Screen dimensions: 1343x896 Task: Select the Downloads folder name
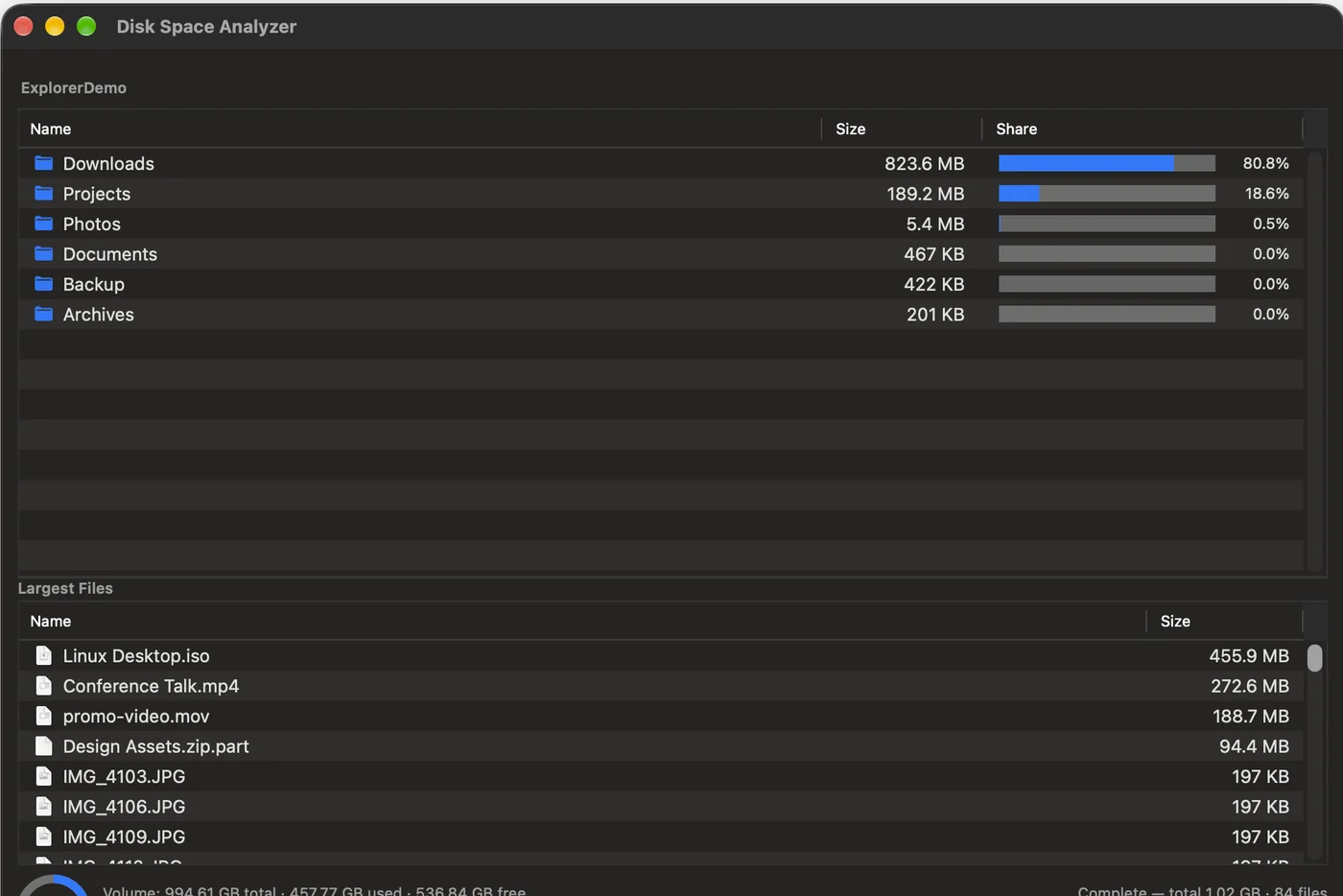pyautogui.click(x=108, y=164)
